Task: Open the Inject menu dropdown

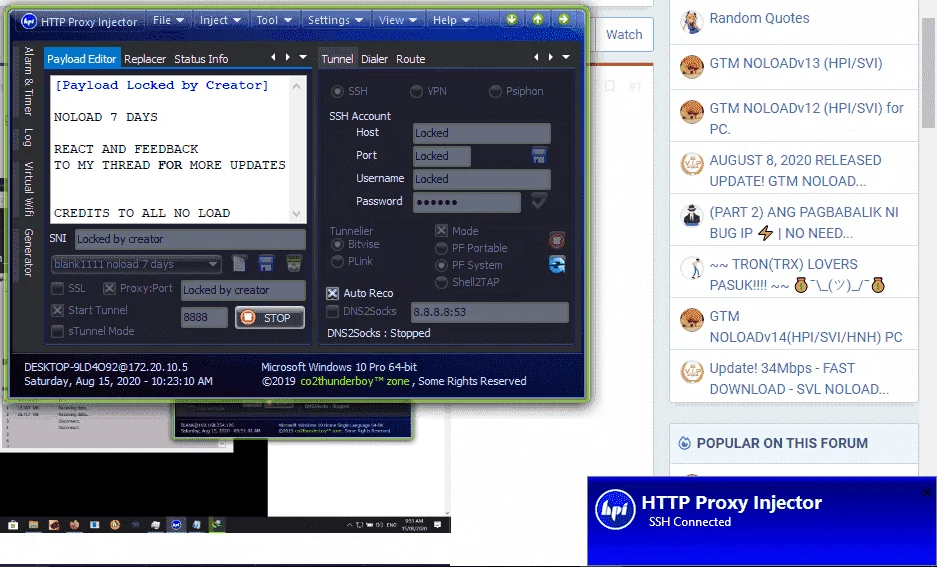Action: tap(220, 20)
